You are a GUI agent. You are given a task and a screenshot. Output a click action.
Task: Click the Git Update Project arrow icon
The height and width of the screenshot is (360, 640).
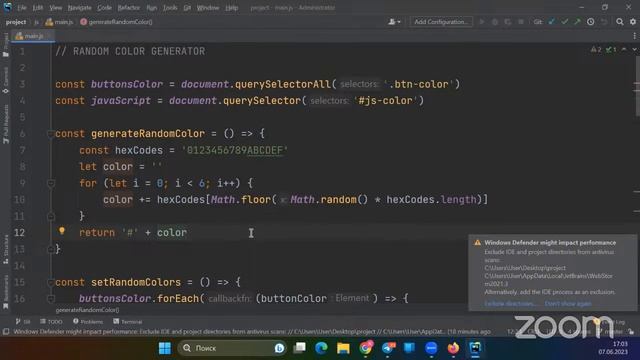coord(552,22)
